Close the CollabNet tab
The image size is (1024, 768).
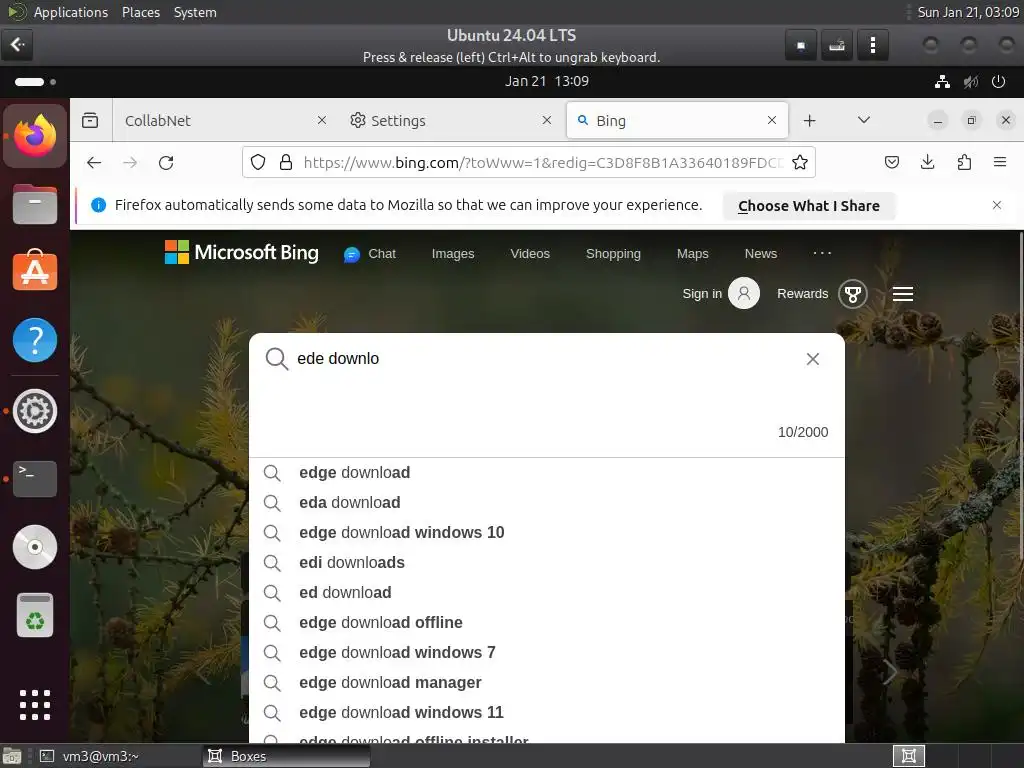coord(321,120)
